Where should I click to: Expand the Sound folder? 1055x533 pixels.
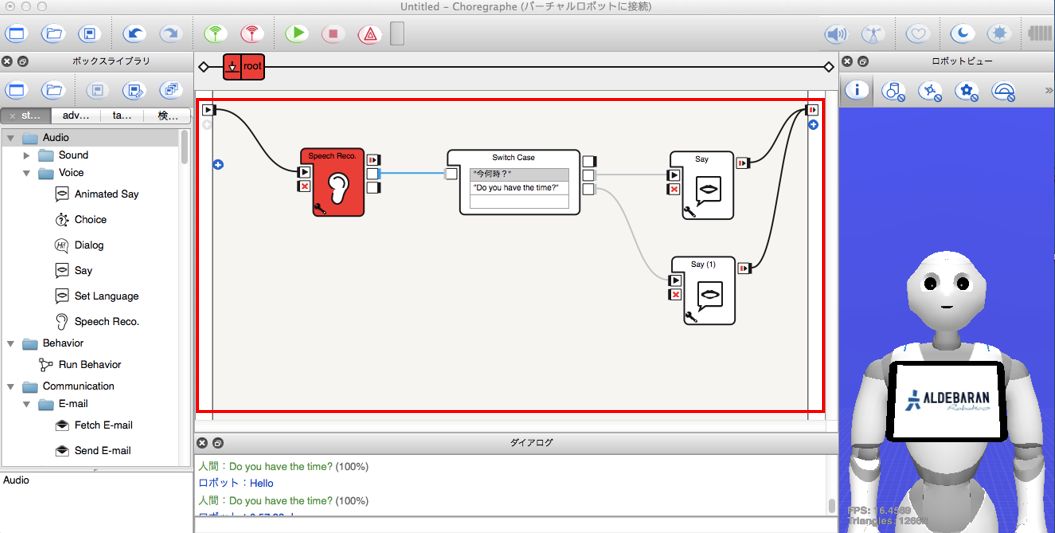coord(27,155)
